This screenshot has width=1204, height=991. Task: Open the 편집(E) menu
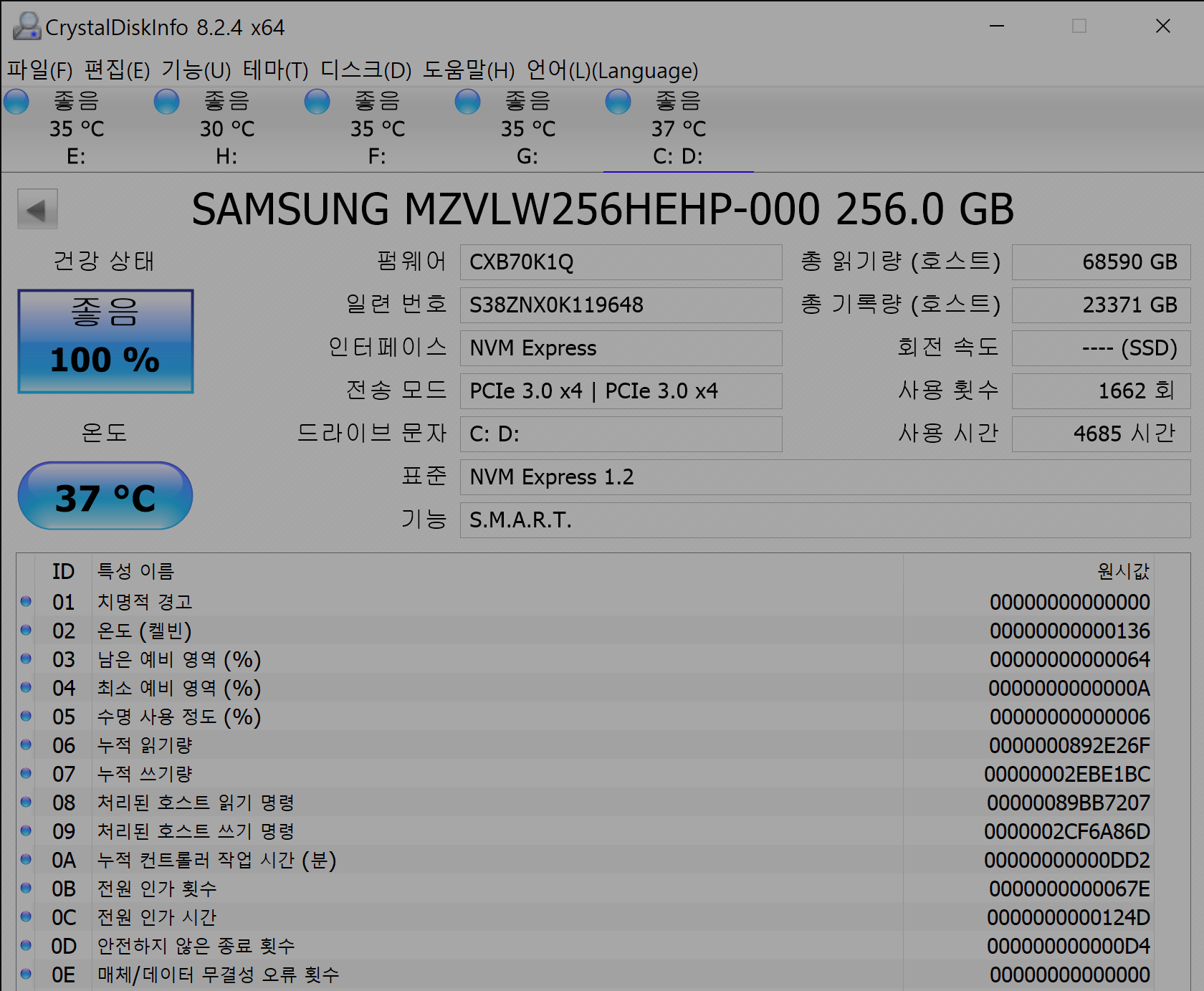click(118, 70)
